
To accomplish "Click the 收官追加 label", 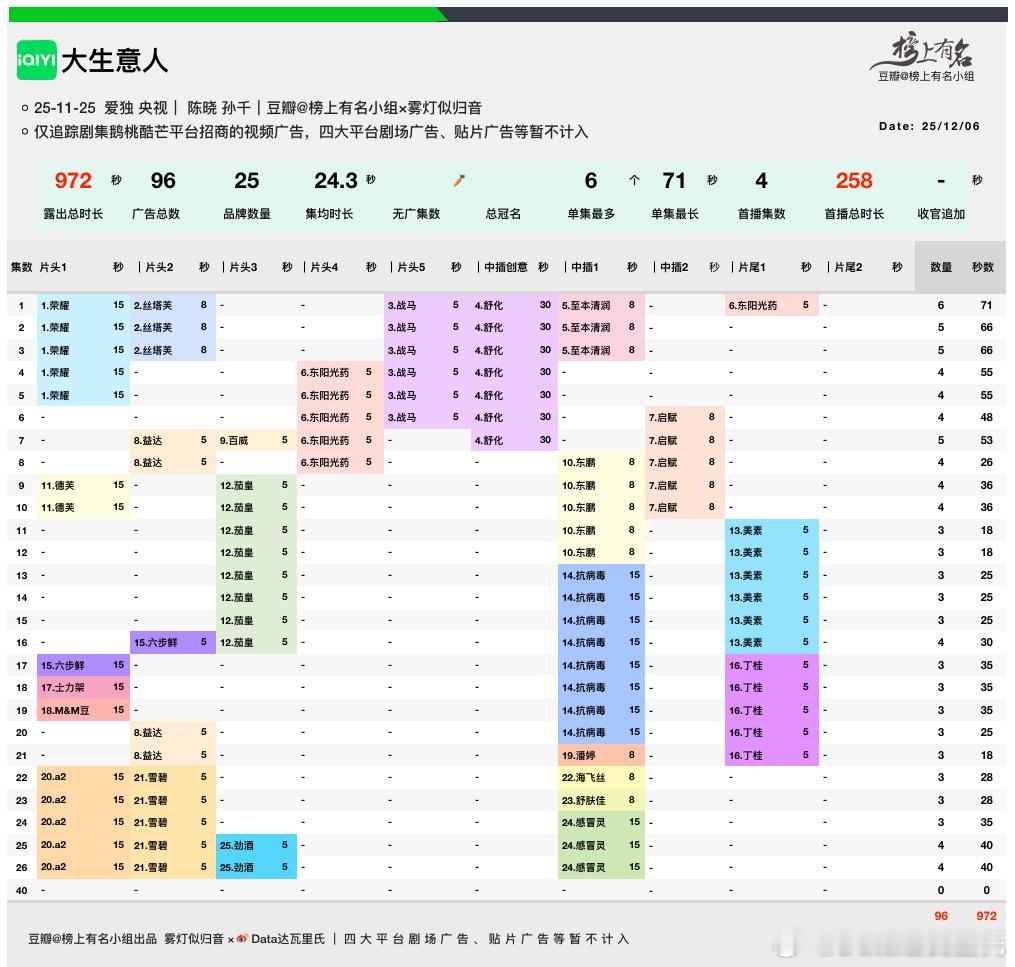I will point(941,214).
